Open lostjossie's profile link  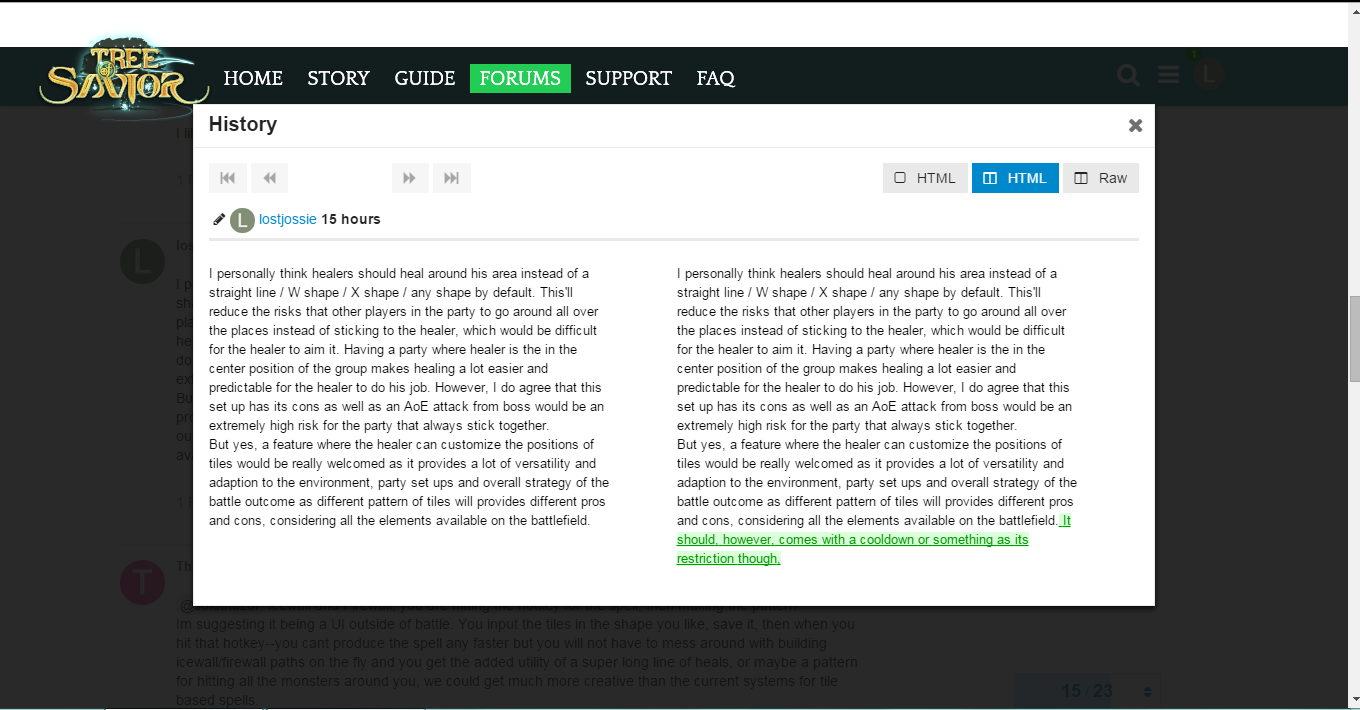pyautogui.click(x=287, y=219)
